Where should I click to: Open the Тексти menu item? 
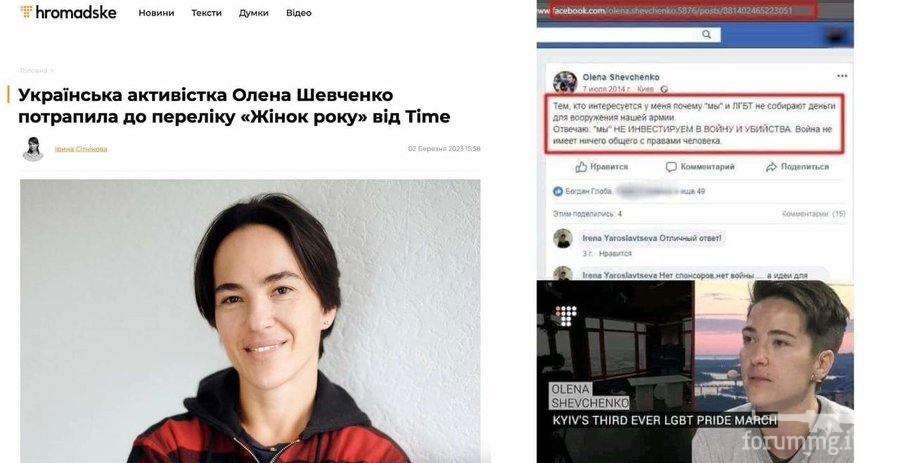click(x=207, y=13)
